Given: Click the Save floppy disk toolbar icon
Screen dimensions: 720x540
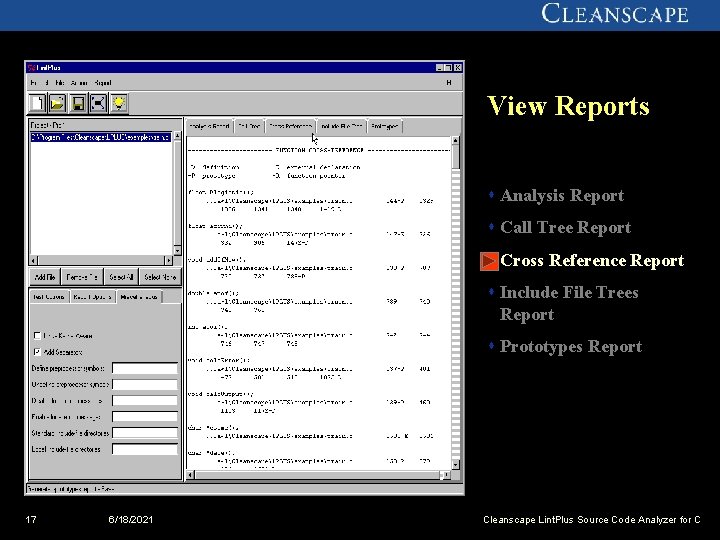Looking at the screenshot, I should point(78,103).
